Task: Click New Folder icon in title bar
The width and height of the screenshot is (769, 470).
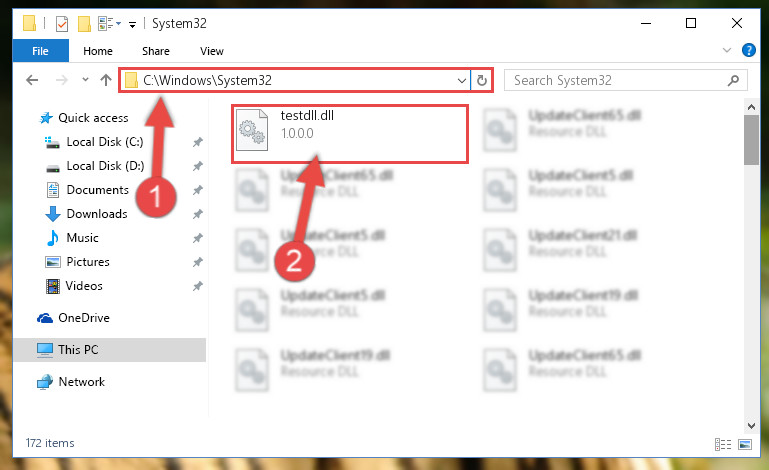Action: [84, 23]
